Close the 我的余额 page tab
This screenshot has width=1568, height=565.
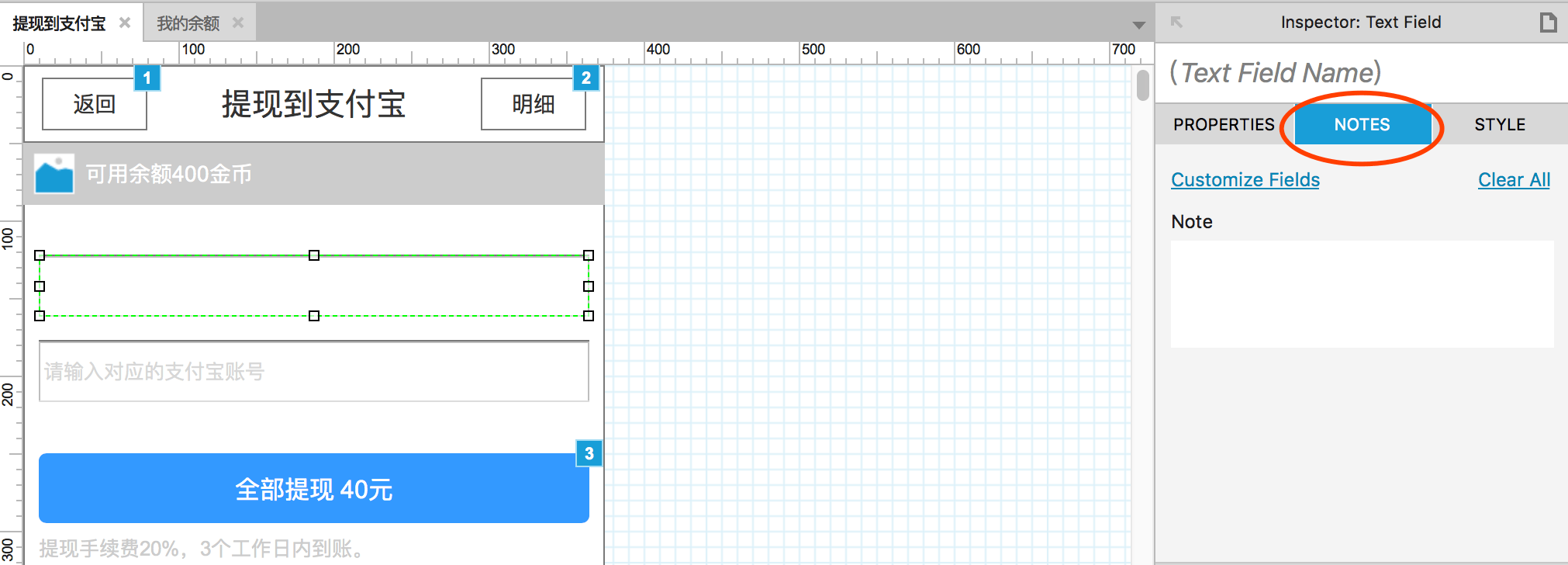tap(238, 23)
